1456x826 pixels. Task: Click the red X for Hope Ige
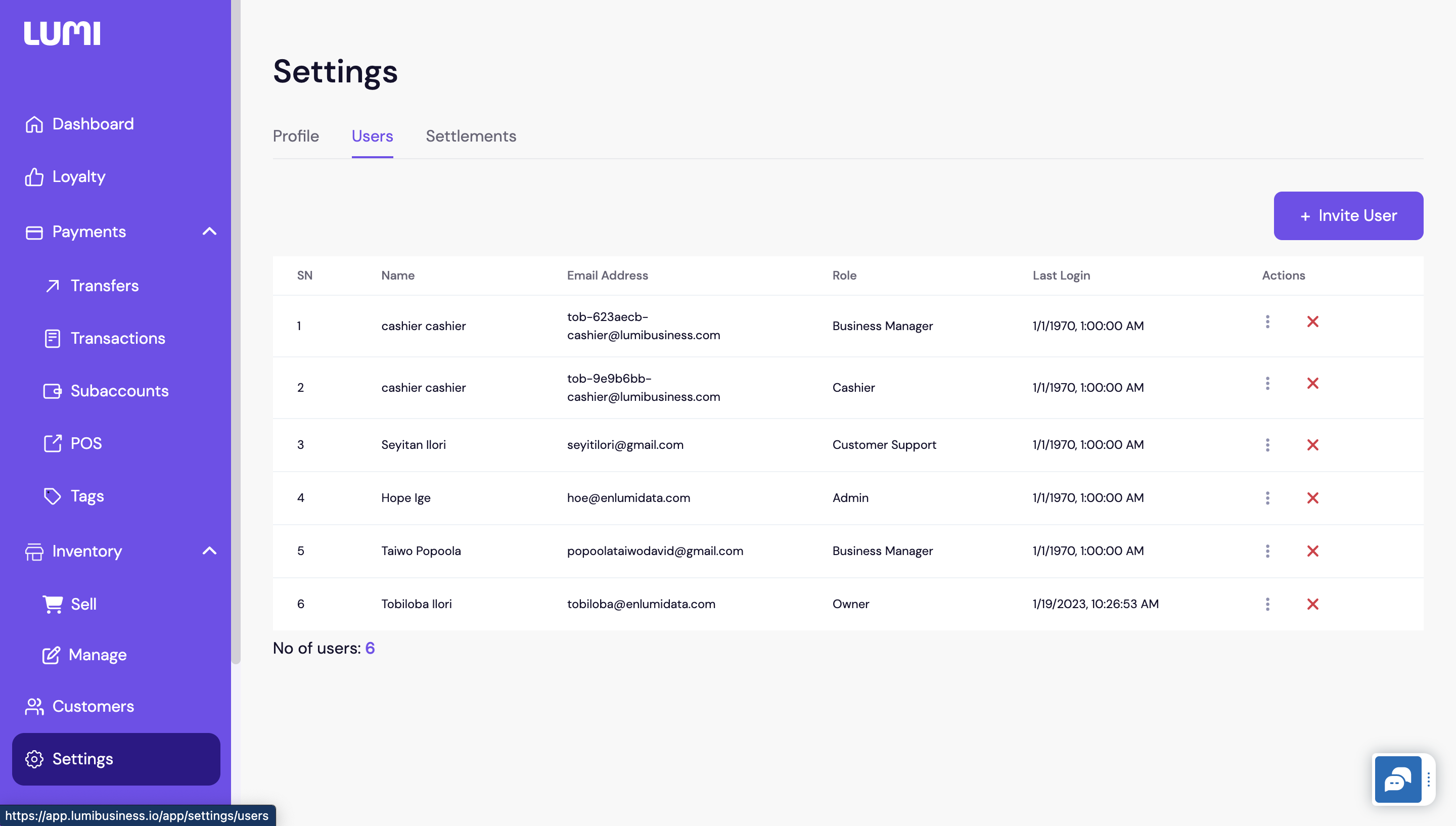1312,497
